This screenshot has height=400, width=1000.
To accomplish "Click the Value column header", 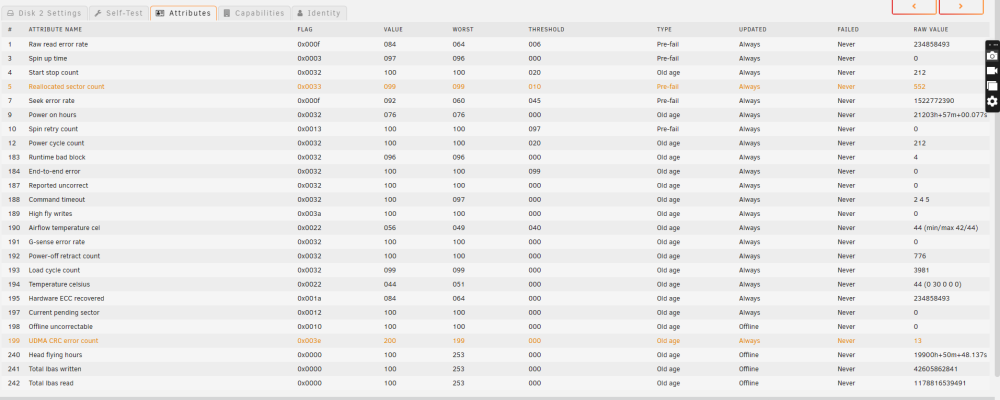I will point(392,30).
